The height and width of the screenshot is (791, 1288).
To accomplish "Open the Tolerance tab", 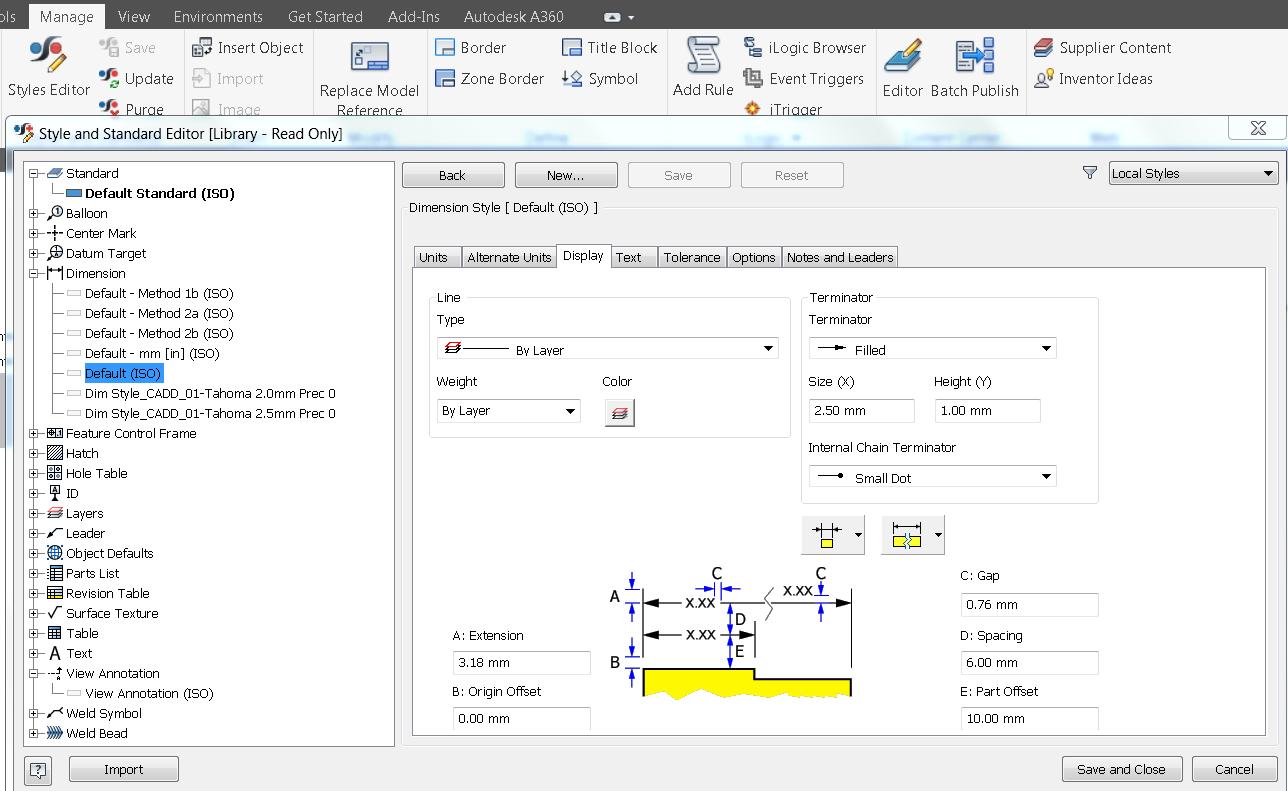I will coord(691,257).
